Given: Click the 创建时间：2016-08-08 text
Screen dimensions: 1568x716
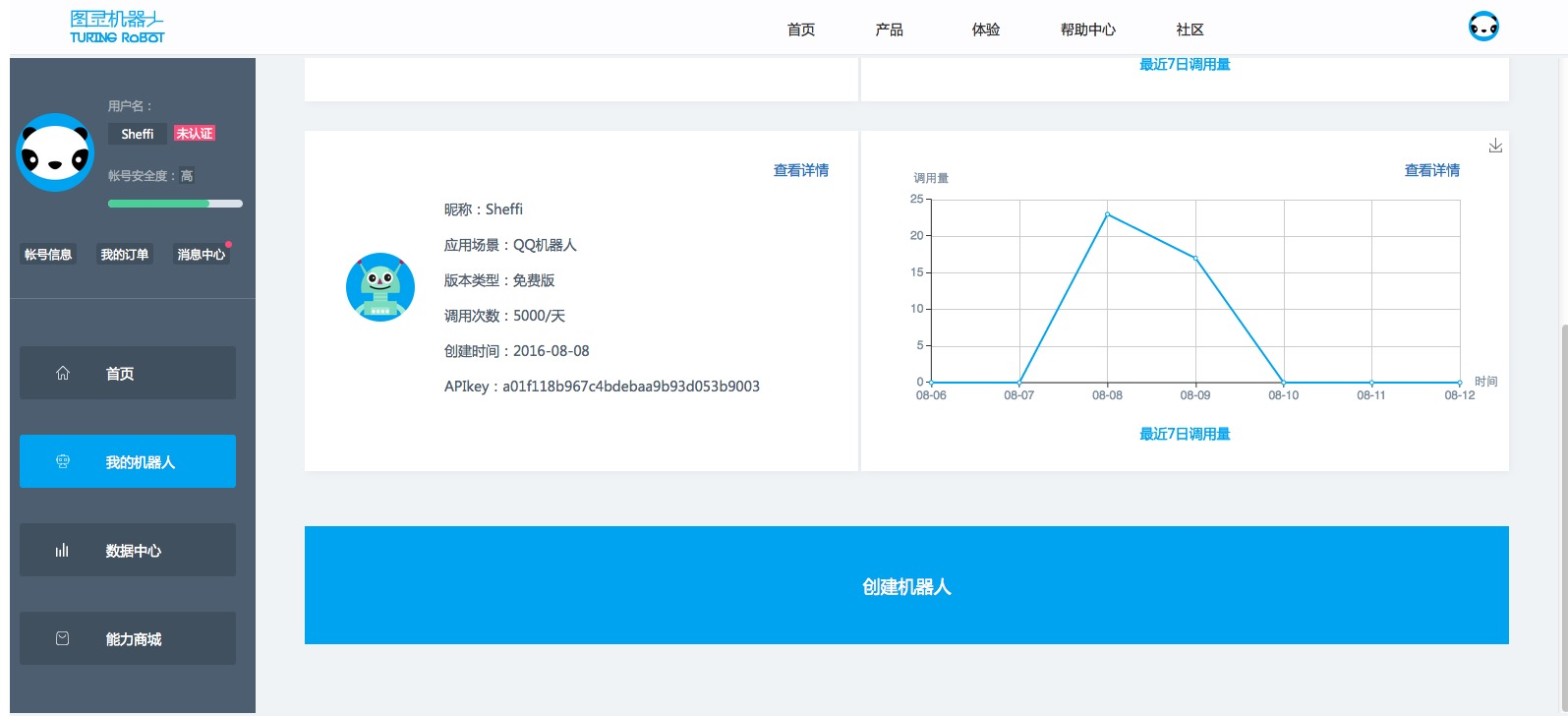Looking at the screenshot, I should (x=517, y=351).
